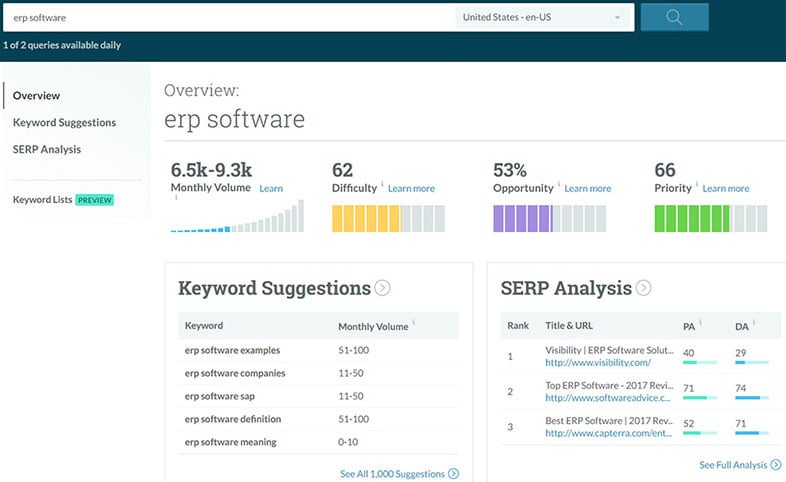This screenshot has height=482, width=786.
Task: Select Overview in the sidebar
Action: click(37, 96)
